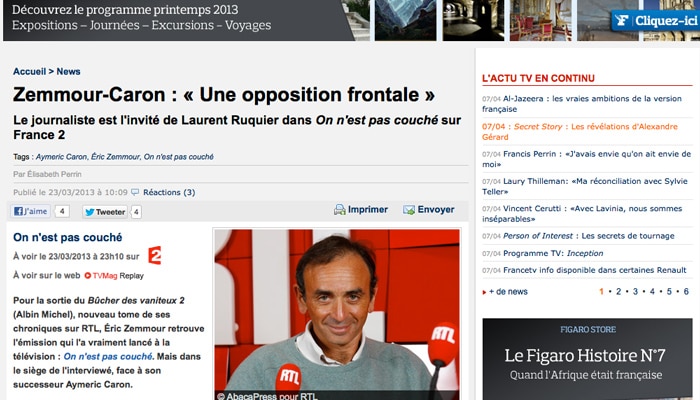
Task: Expand more news via + de news arrow
Action: pos(484,292)
